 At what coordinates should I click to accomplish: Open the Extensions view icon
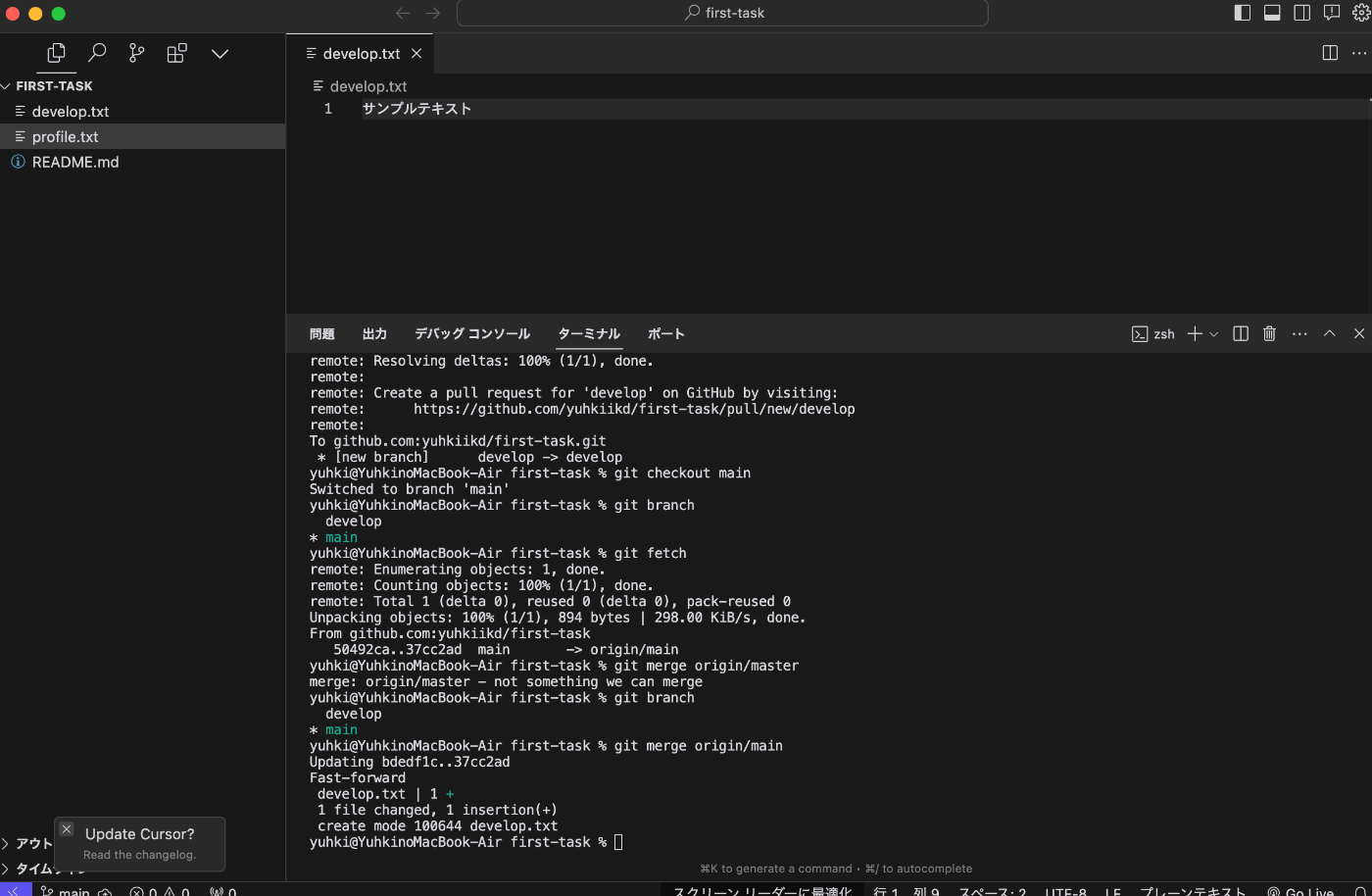[x=177, y=53]
